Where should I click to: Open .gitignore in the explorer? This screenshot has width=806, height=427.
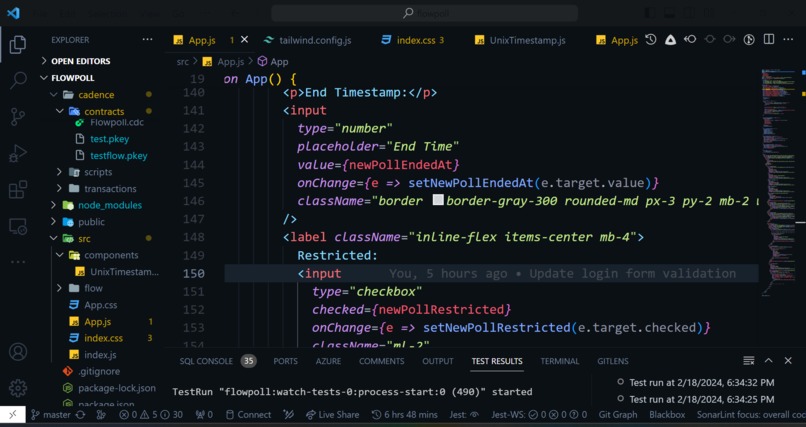pos(99,371)
